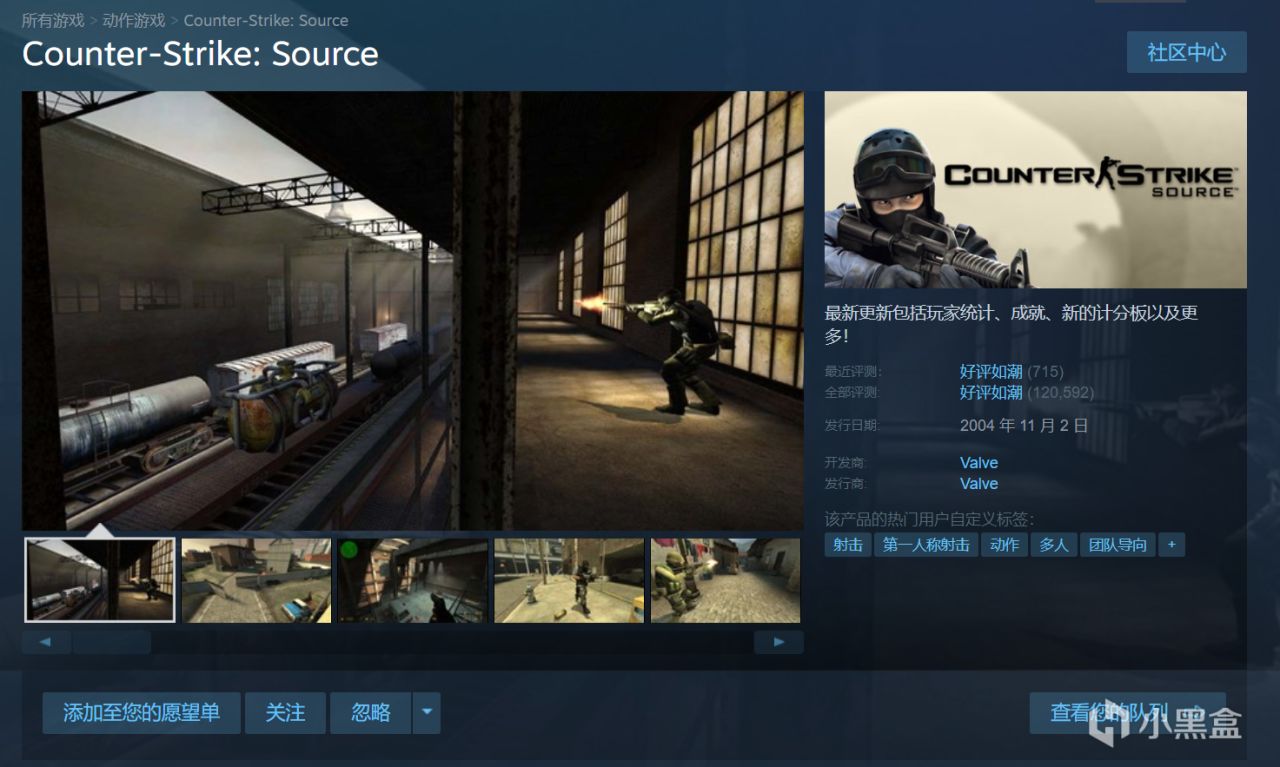Image resolution: width=1280 pixels, height=767 pixels.
Task: Select the 射击 tag
Action: tap(848, 545)
